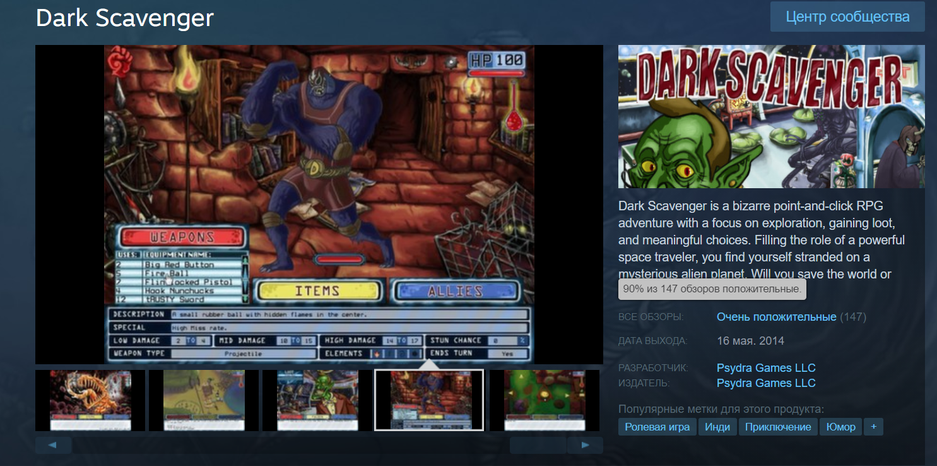Select the fifth thumbnail showing the green field
Image resolution: width=937 pixels, height=466 pixels.
pos(544,400)
